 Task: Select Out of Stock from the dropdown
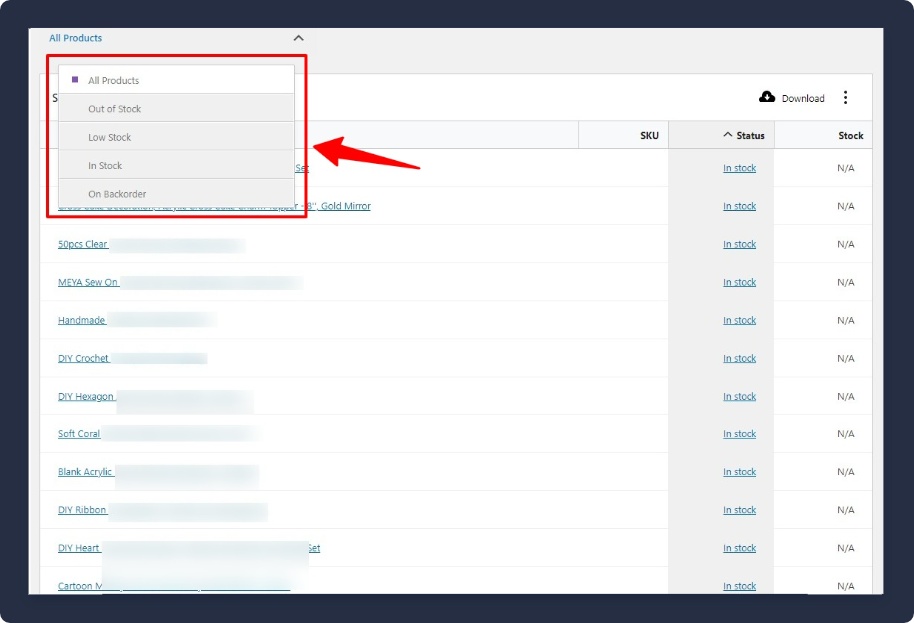(114, 109)
